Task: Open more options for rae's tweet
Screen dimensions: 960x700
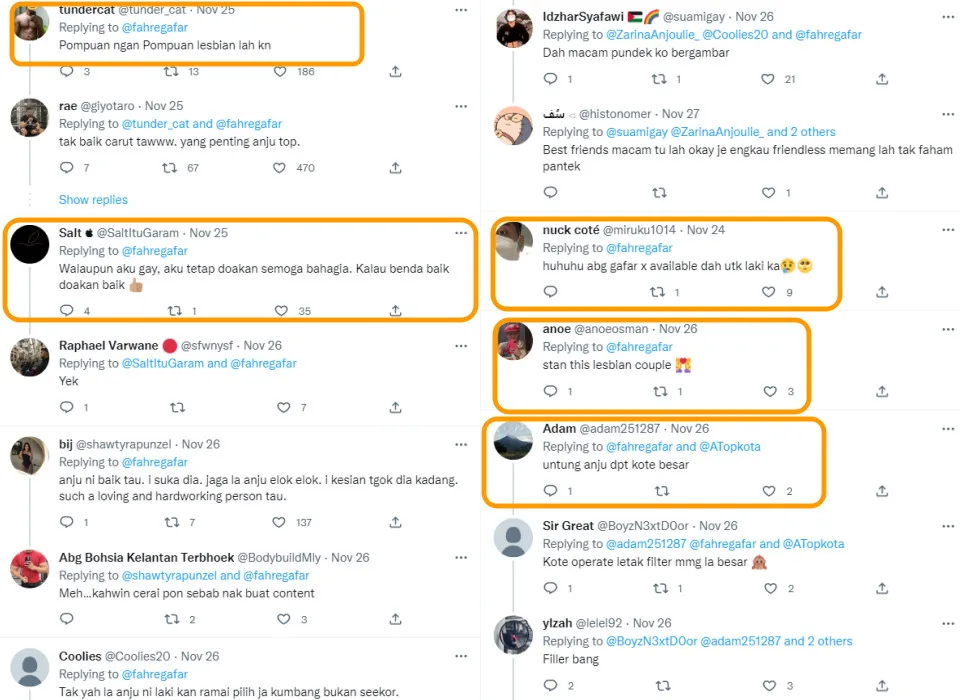Action: 460,105
